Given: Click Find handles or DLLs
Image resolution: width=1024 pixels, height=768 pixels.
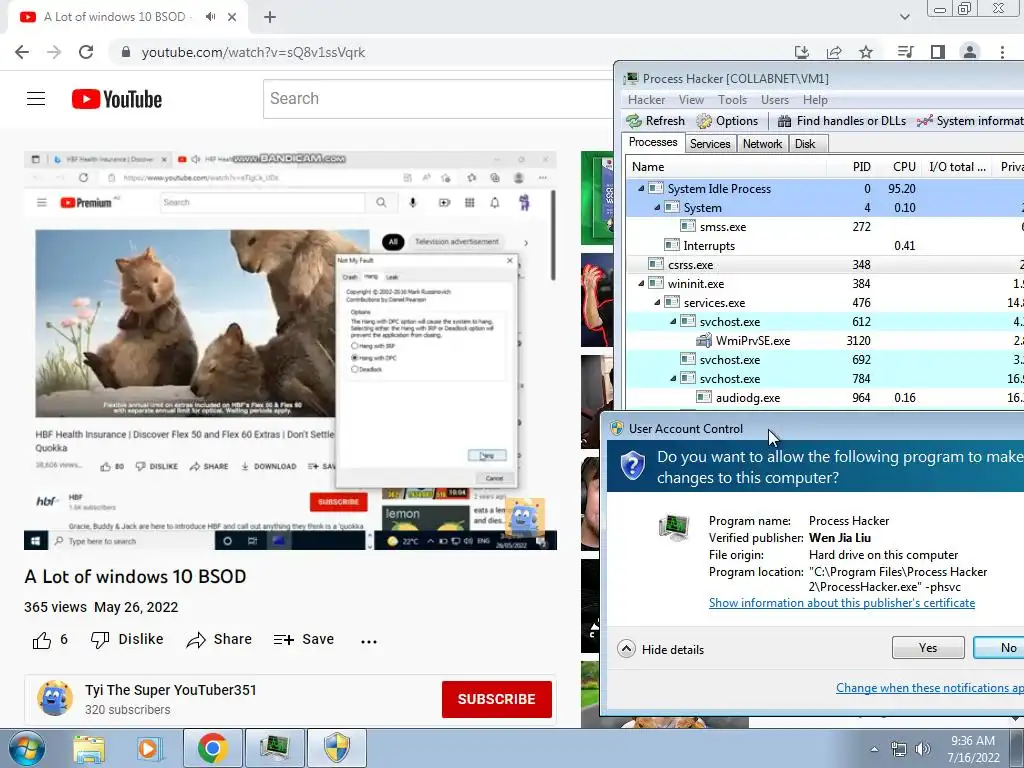Looking at the screenshot, I should click(842, 121).
